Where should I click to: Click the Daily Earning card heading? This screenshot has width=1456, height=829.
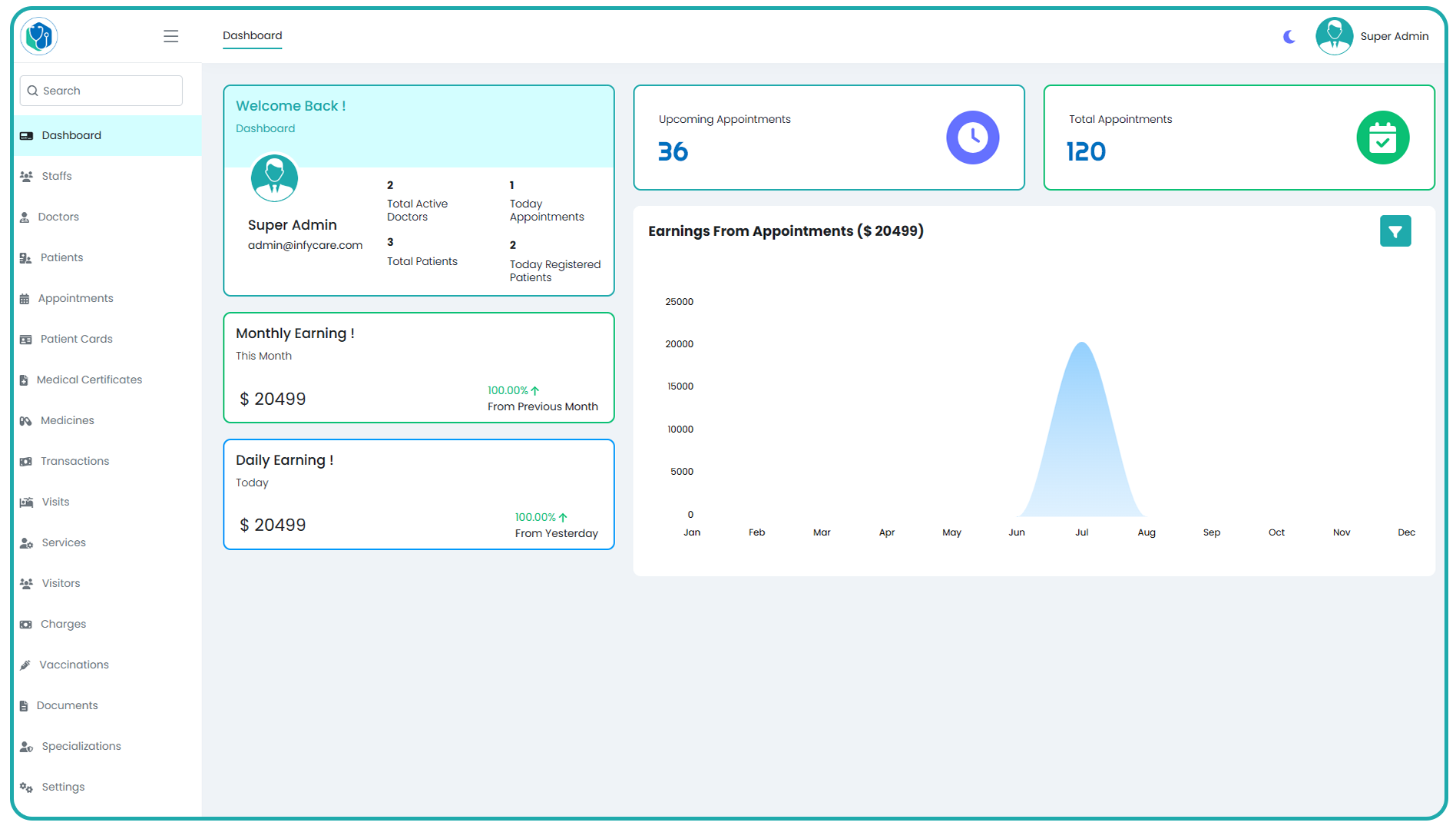pyautogui.click(x=284, y=460)
